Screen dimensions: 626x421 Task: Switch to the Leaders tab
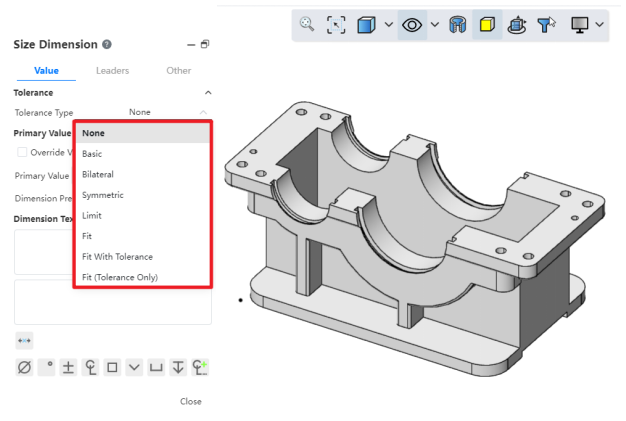click(112, 71)
